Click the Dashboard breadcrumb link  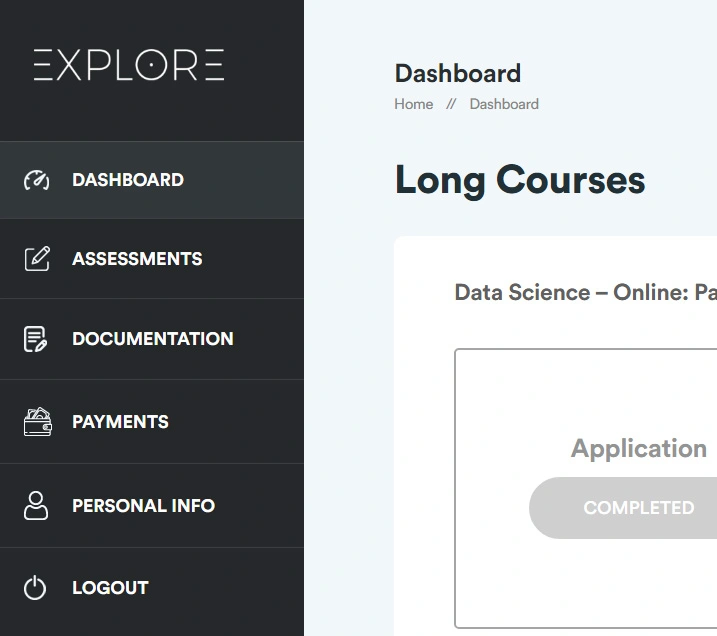[x=504, y=104]
